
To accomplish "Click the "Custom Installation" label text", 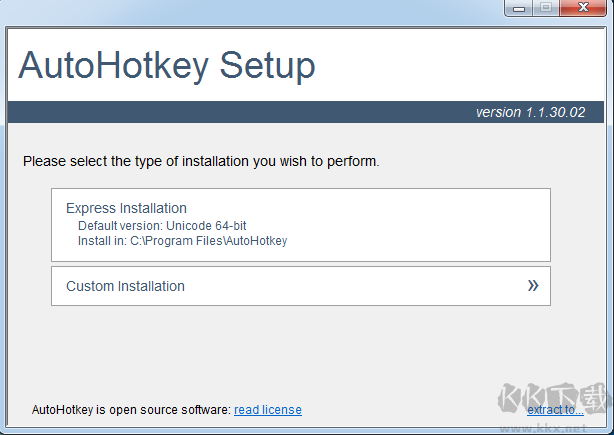I will 125,286.
